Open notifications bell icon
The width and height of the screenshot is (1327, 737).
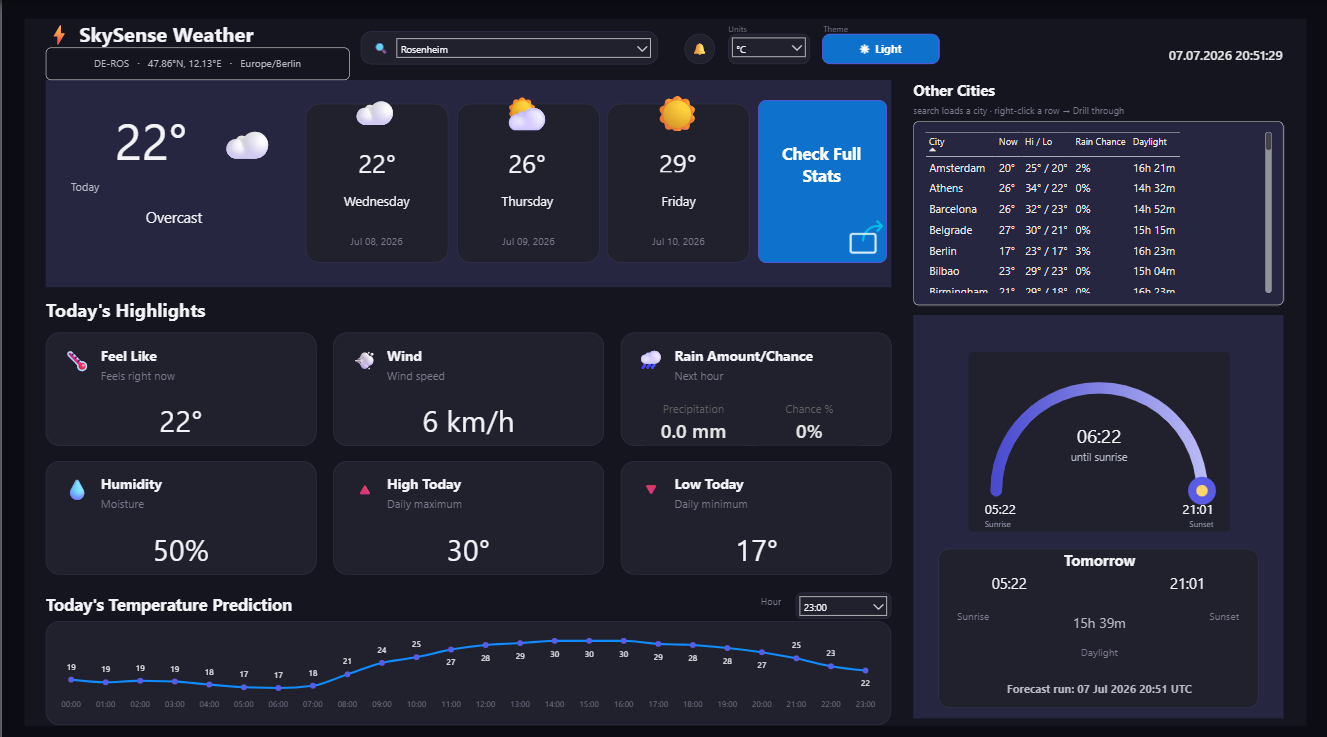coord(699,48)
